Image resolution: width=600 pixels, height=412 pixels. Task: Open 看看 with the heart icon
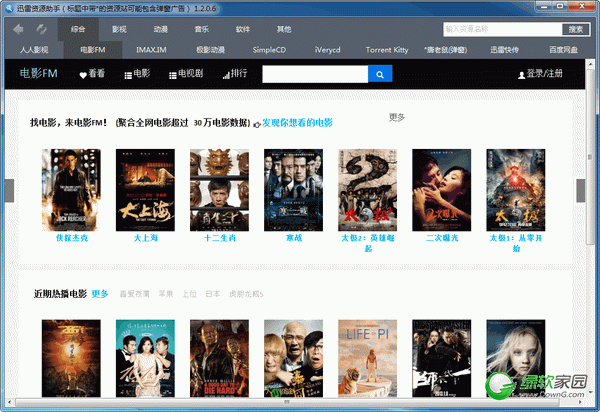click(92, 73)
